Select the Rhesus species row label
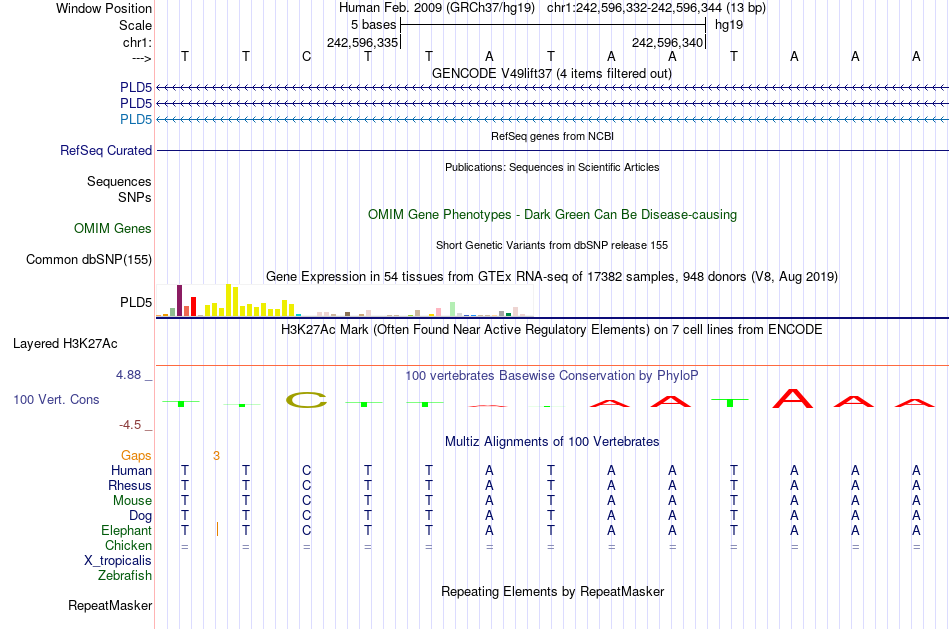The image size is (950, 629). 130,485
